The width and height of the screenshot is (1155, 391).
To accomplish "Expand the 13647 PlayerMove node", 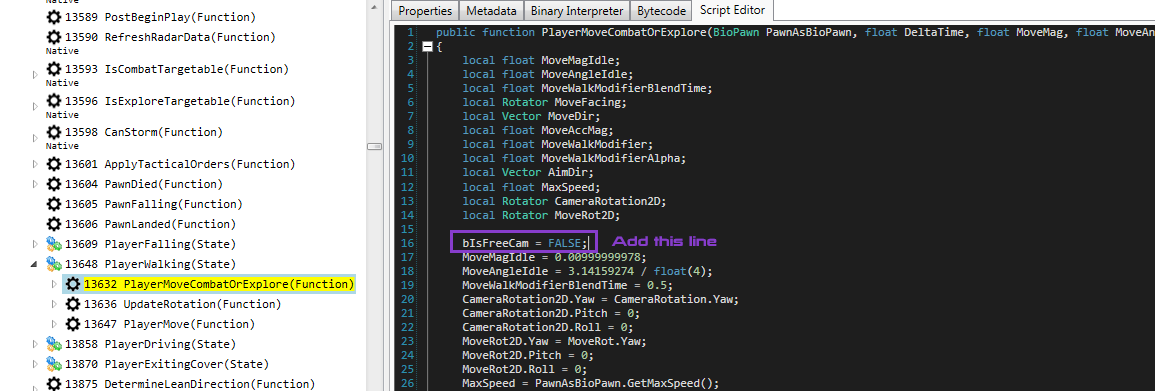I will [54, 324].
